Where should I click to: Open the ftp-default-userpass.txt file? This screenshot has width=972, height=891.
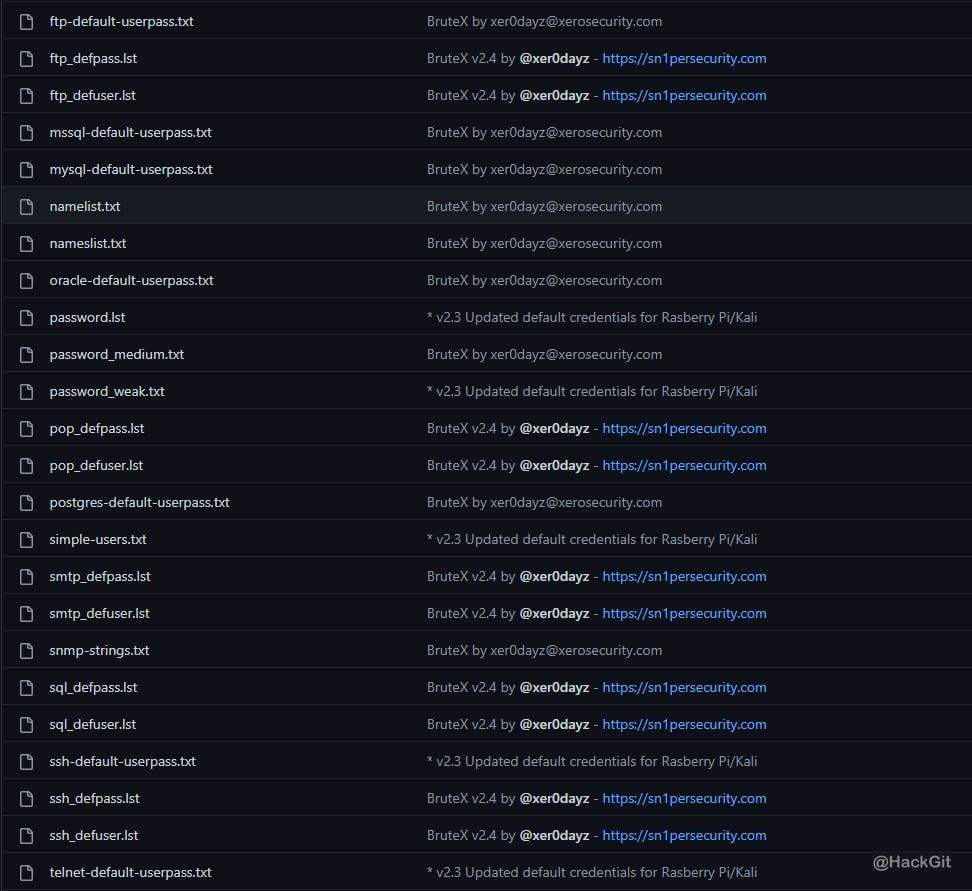(122, 21)
